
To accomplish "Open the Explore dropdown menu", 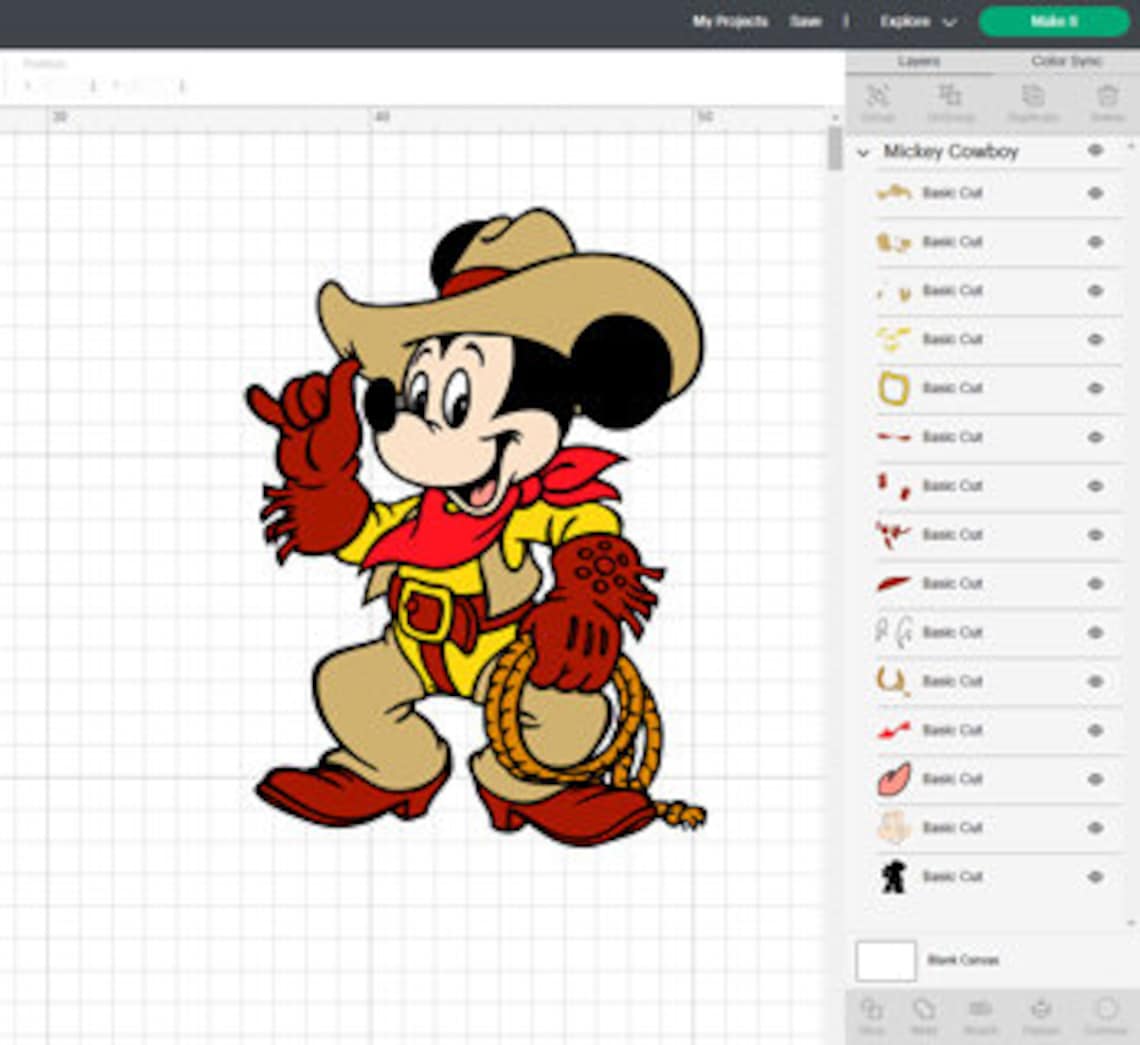I will (x=918, y=21).
